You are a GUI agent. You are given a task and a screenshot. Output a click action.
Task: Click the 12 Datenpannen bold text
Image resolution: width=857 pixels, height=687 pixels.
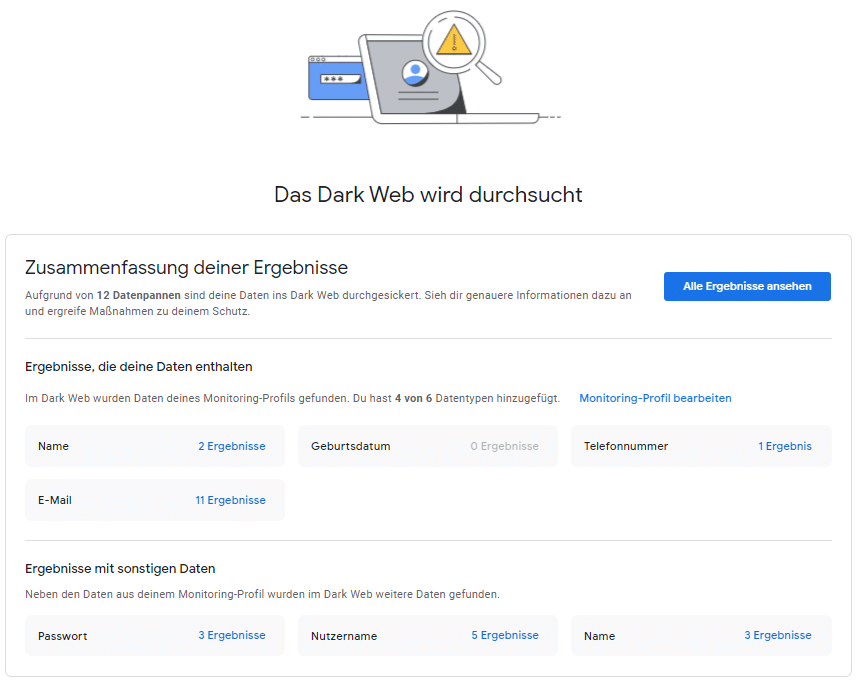(139, 295)
